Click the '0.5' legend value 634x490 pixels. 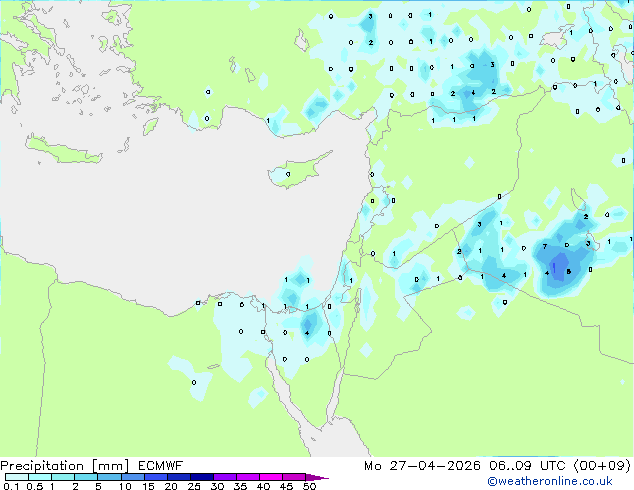click(34, 486)
